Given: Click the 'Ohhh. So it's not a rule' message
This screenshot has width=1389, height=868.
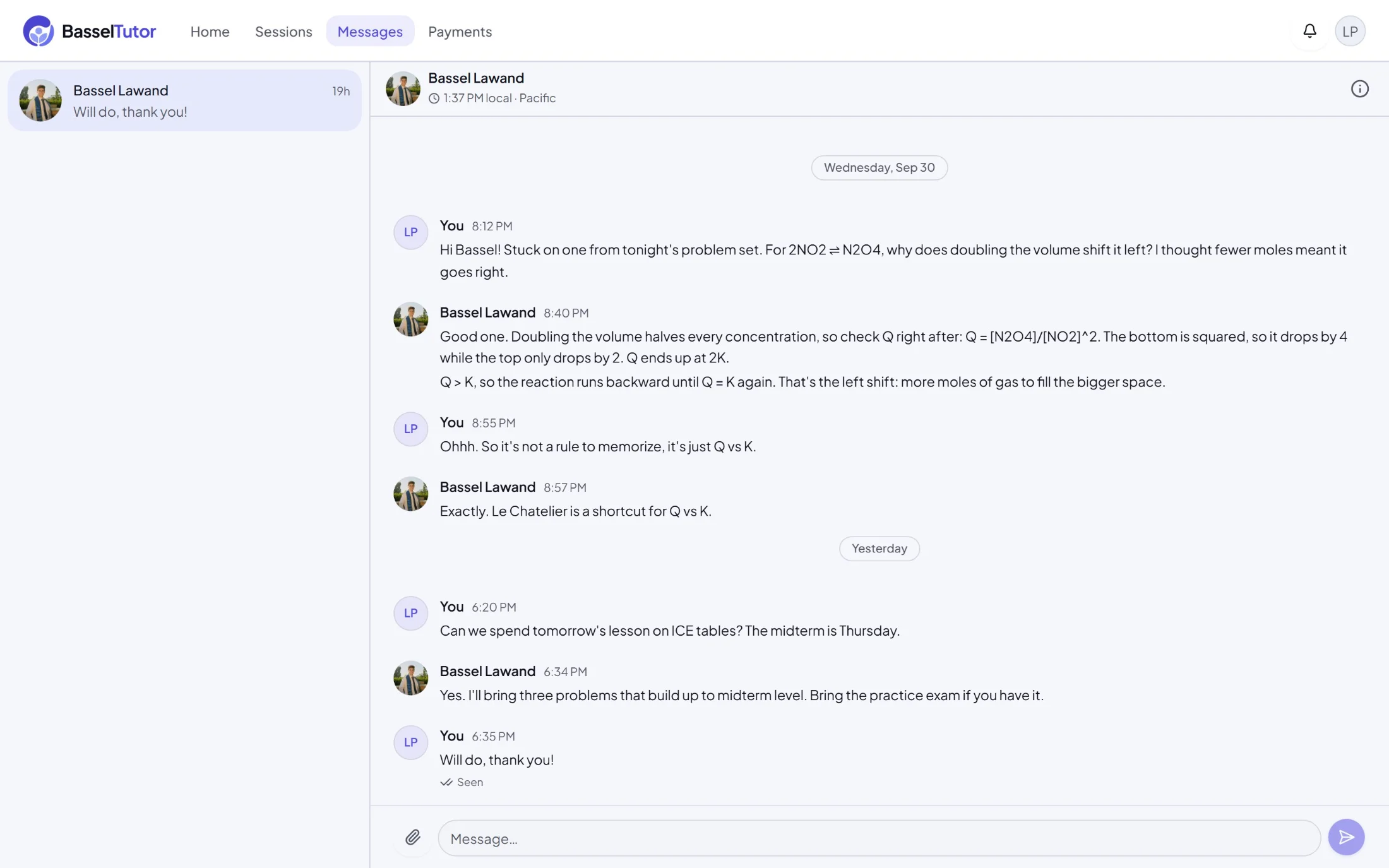Looking at the screenshot, I should [x=597, y=446].
